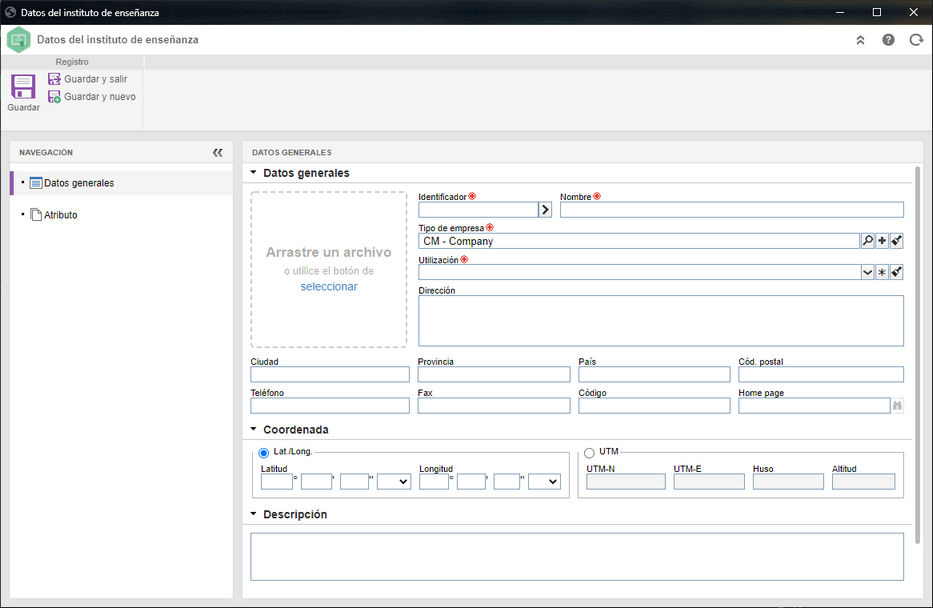Focus the Identificador input field
Viewport: 933px width, 608px height.
(478, 209)
